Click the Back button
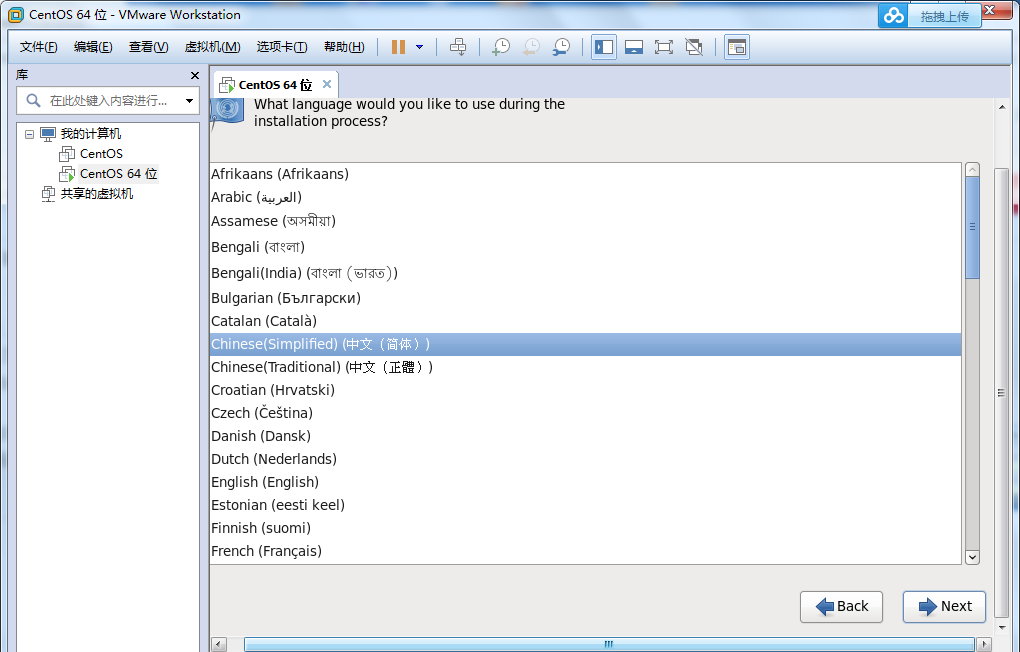Screen dimensions: 1020x652 pos(841,606)
